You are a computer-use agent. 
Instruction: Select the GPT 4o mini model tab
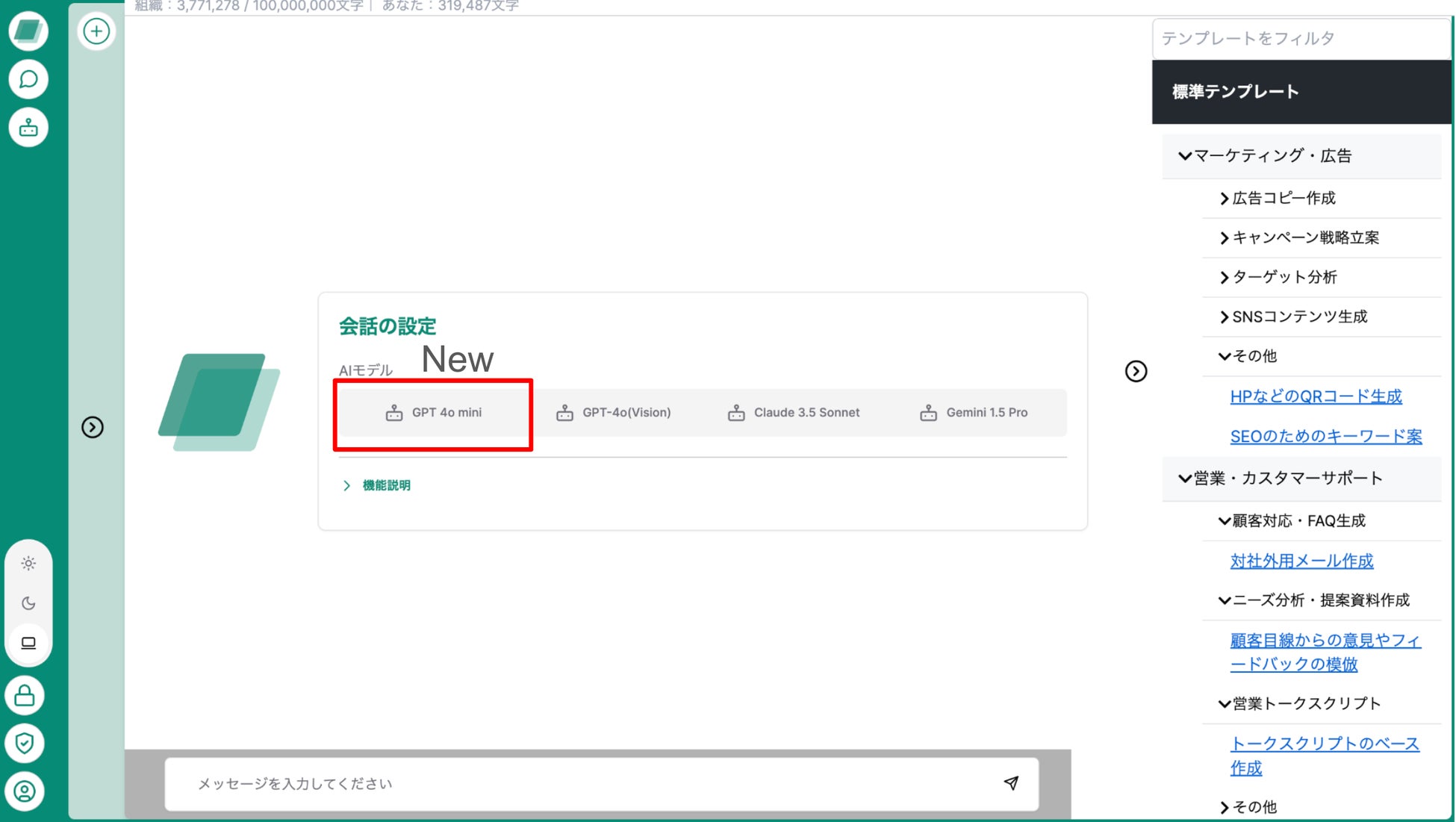click(x=434, y=413)
